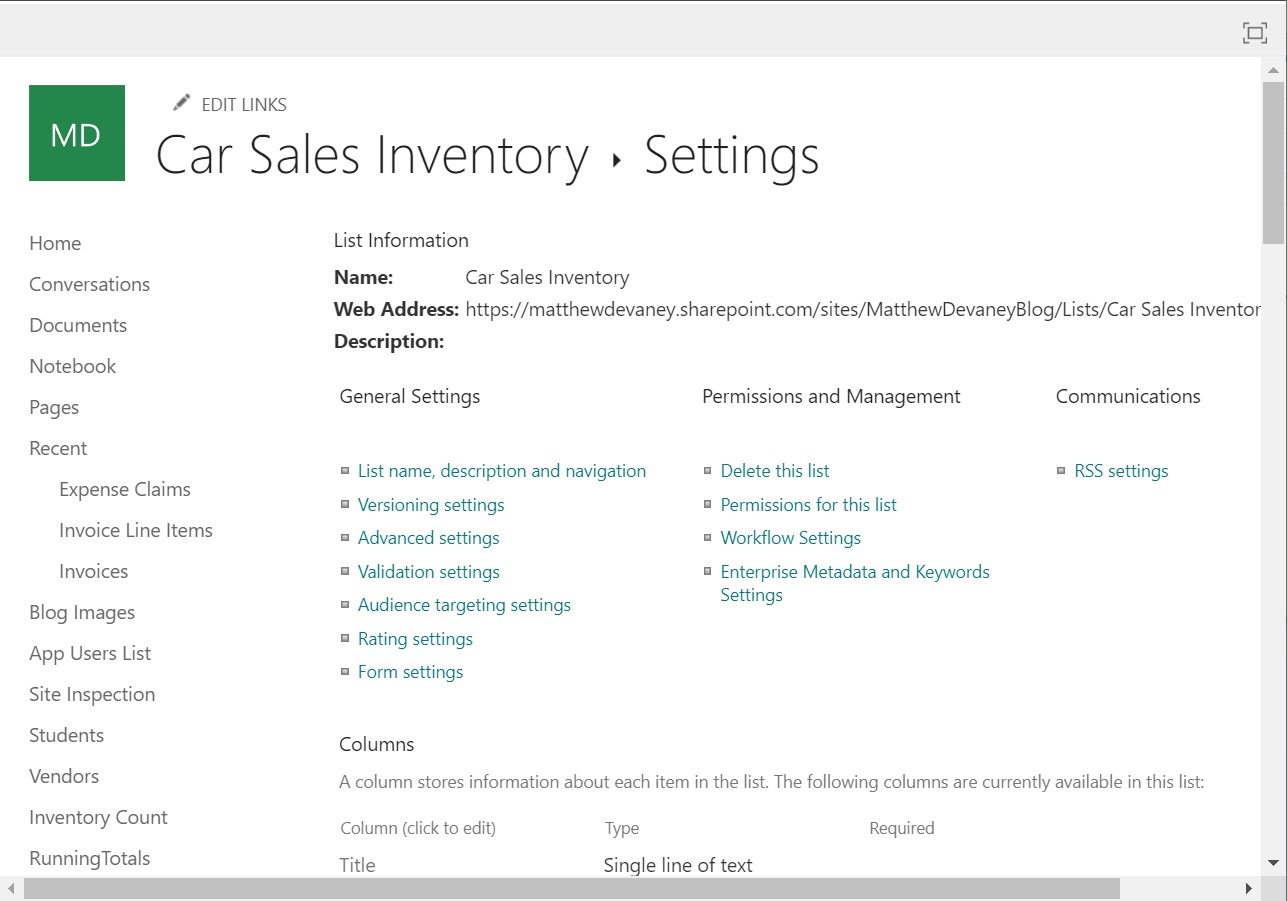This screenshot has height=901, width=1287.
Task: Click the Edit Links pencil icon
Action: 181,101
